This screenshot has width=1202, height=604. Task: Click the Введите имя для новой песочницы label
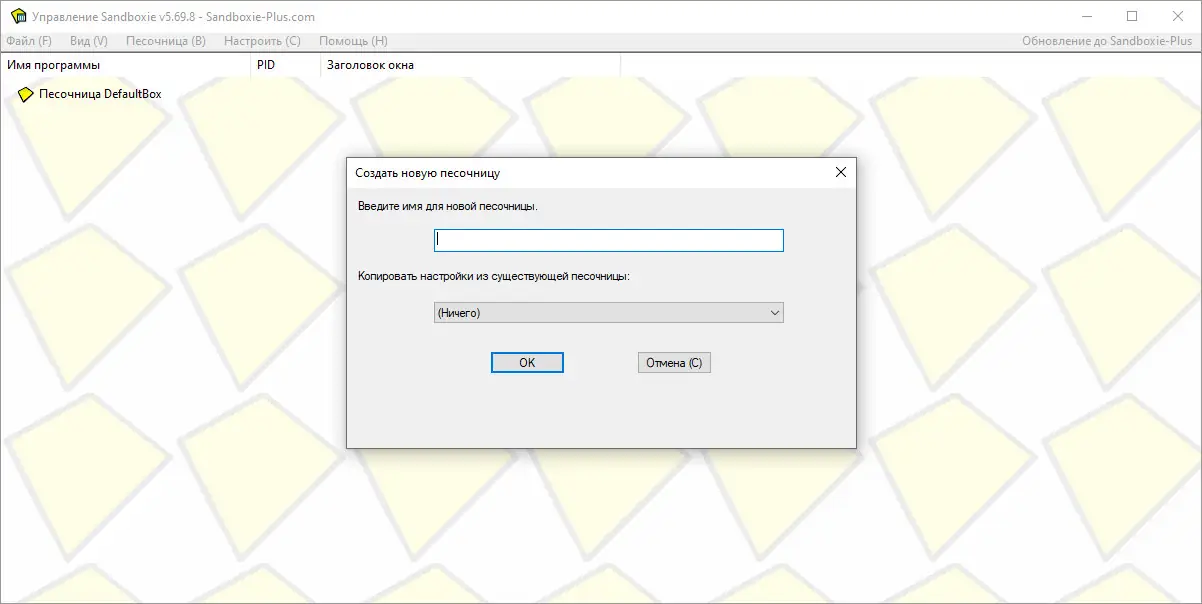pyautogui.click(x=447, y=206)
